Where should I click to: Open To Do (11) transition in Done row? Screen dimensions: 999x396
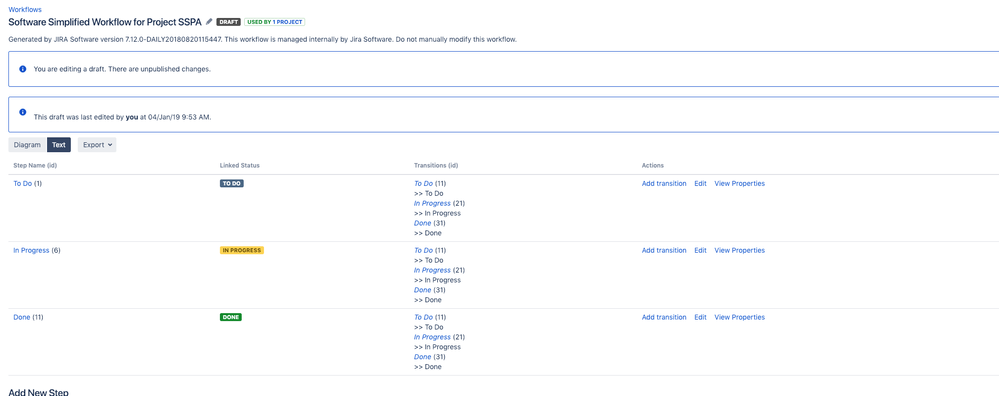[424, 317]
